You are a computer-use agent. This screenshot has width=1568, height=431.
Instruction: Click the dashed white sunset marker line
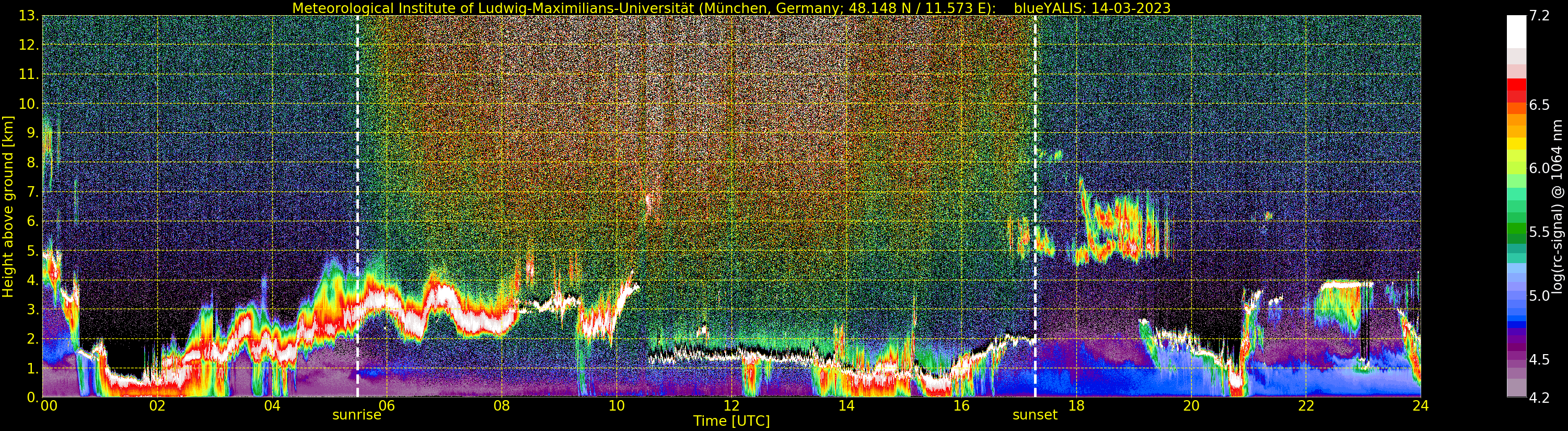(x=1035, y=206)
